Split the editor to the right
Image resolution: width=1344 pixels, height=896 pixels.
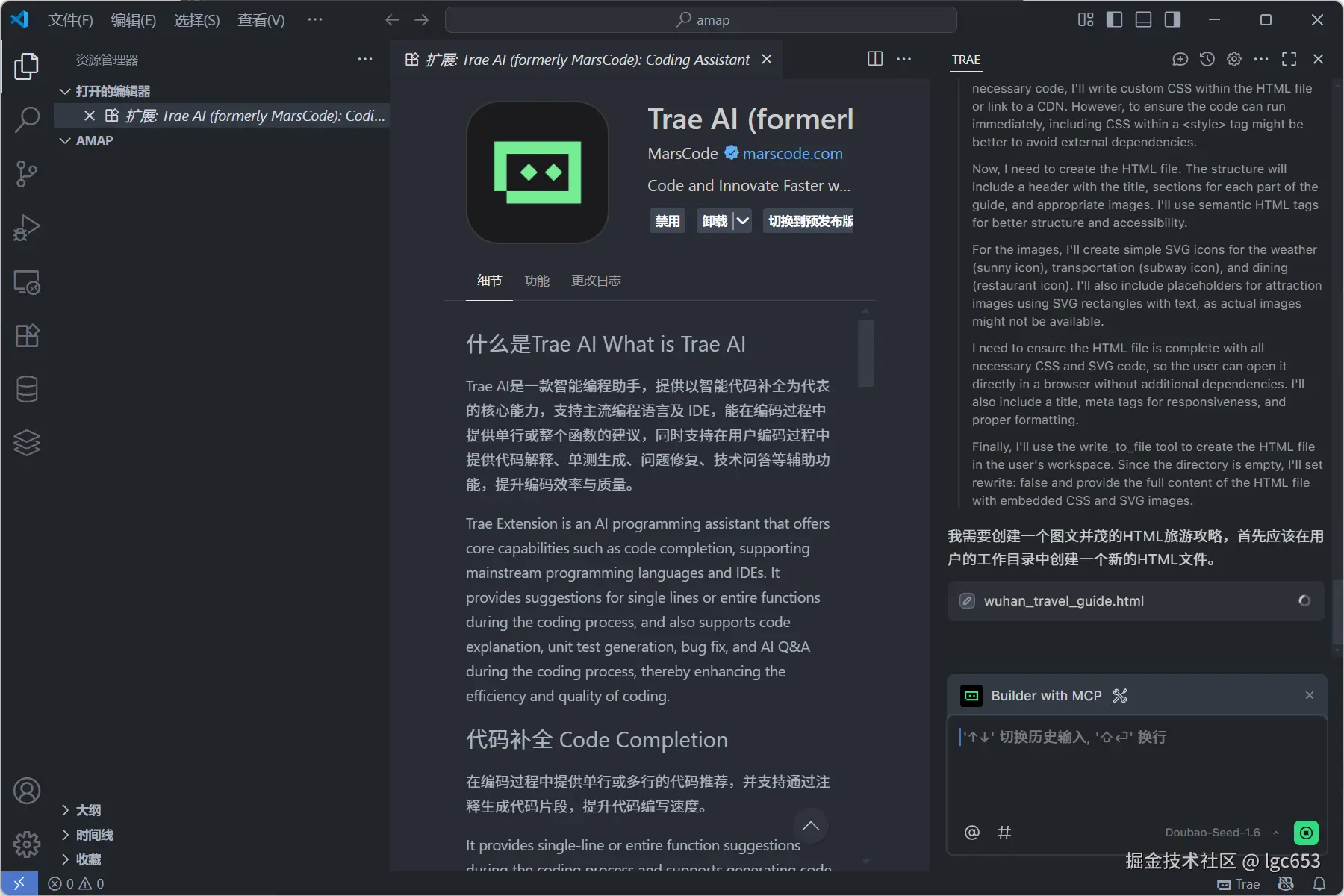[875, 59]
